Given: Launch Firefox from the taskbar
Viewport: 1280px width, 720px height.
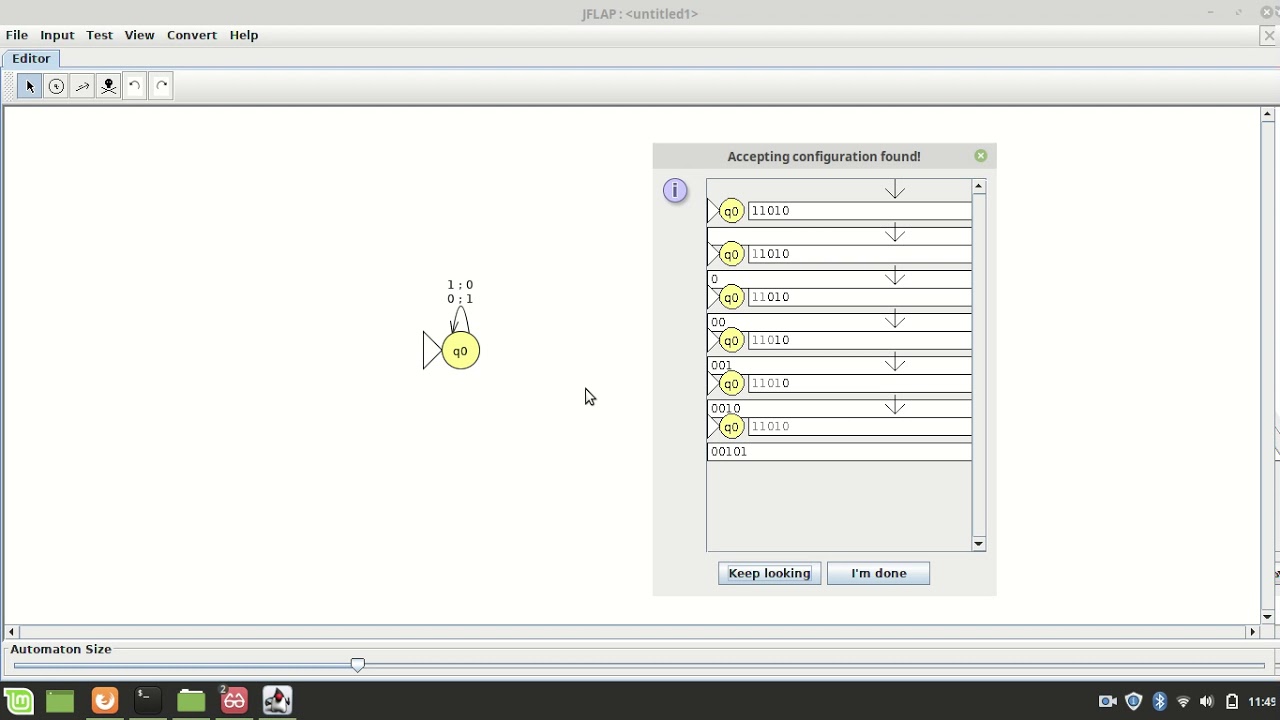Looking at the screenshot, I should pos(104,700).
